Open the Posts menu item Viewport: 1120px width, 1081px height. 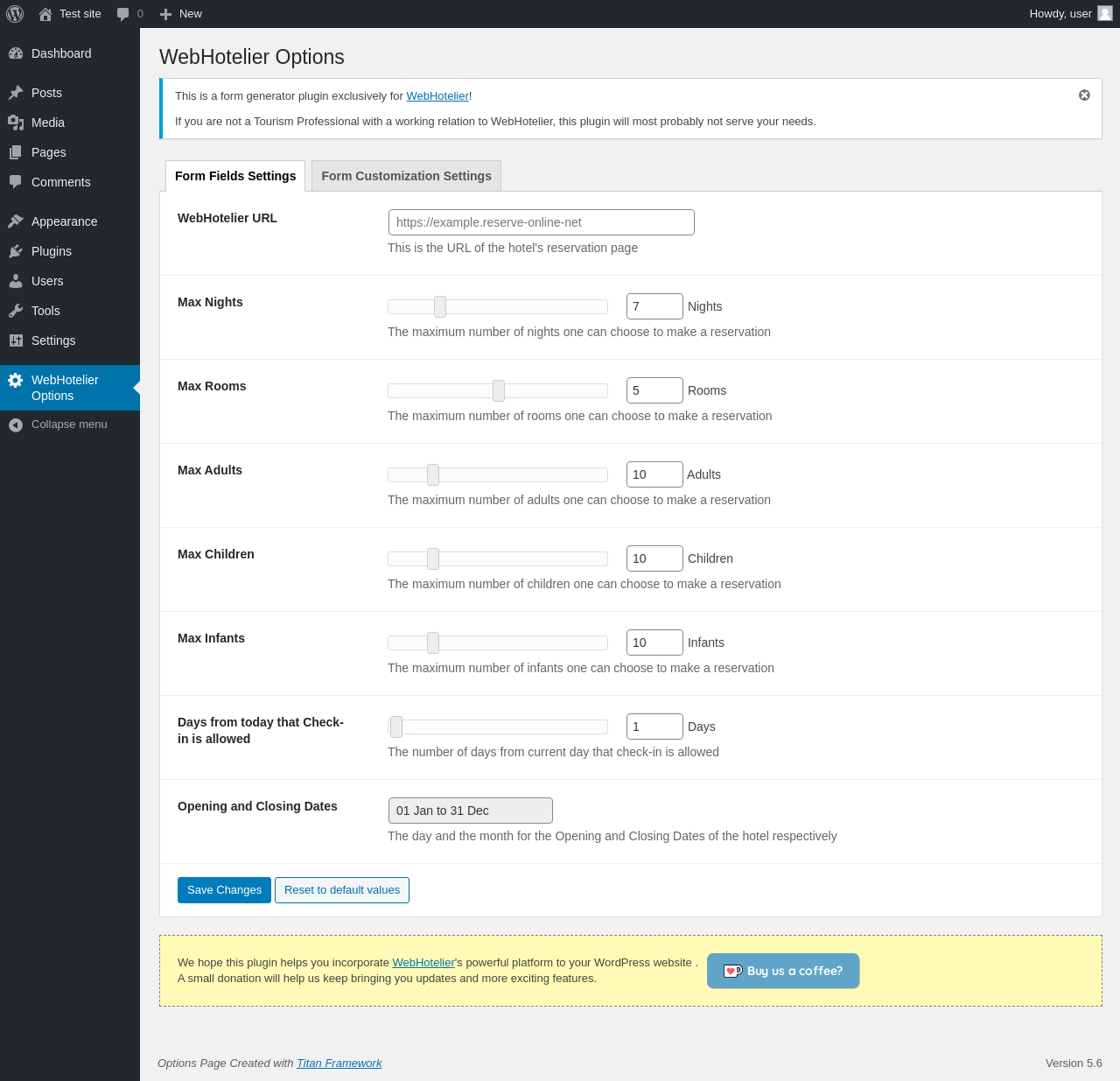[70, 93]
